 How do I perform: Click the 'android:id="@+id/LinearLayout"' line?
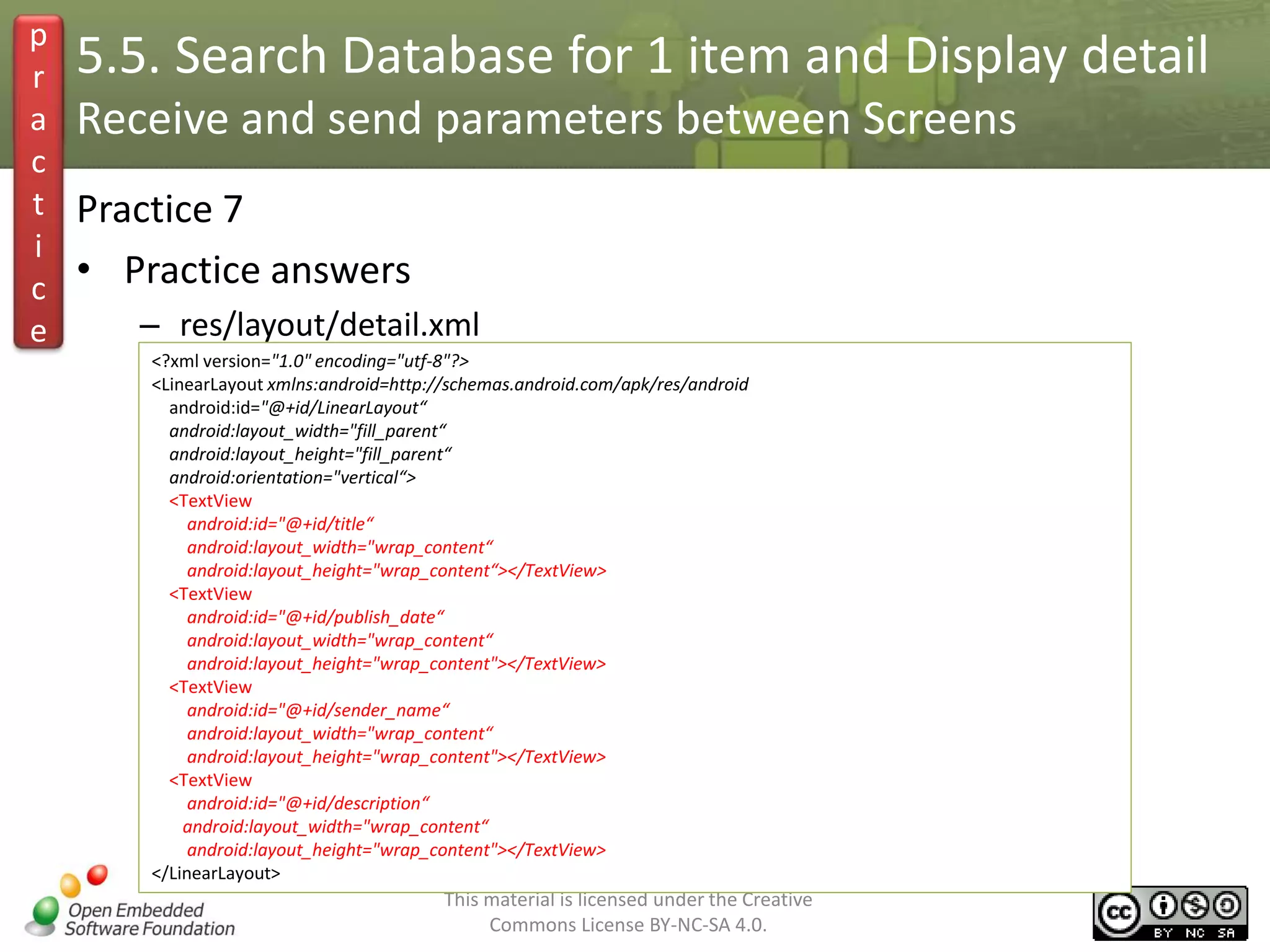tap(298, 408)
